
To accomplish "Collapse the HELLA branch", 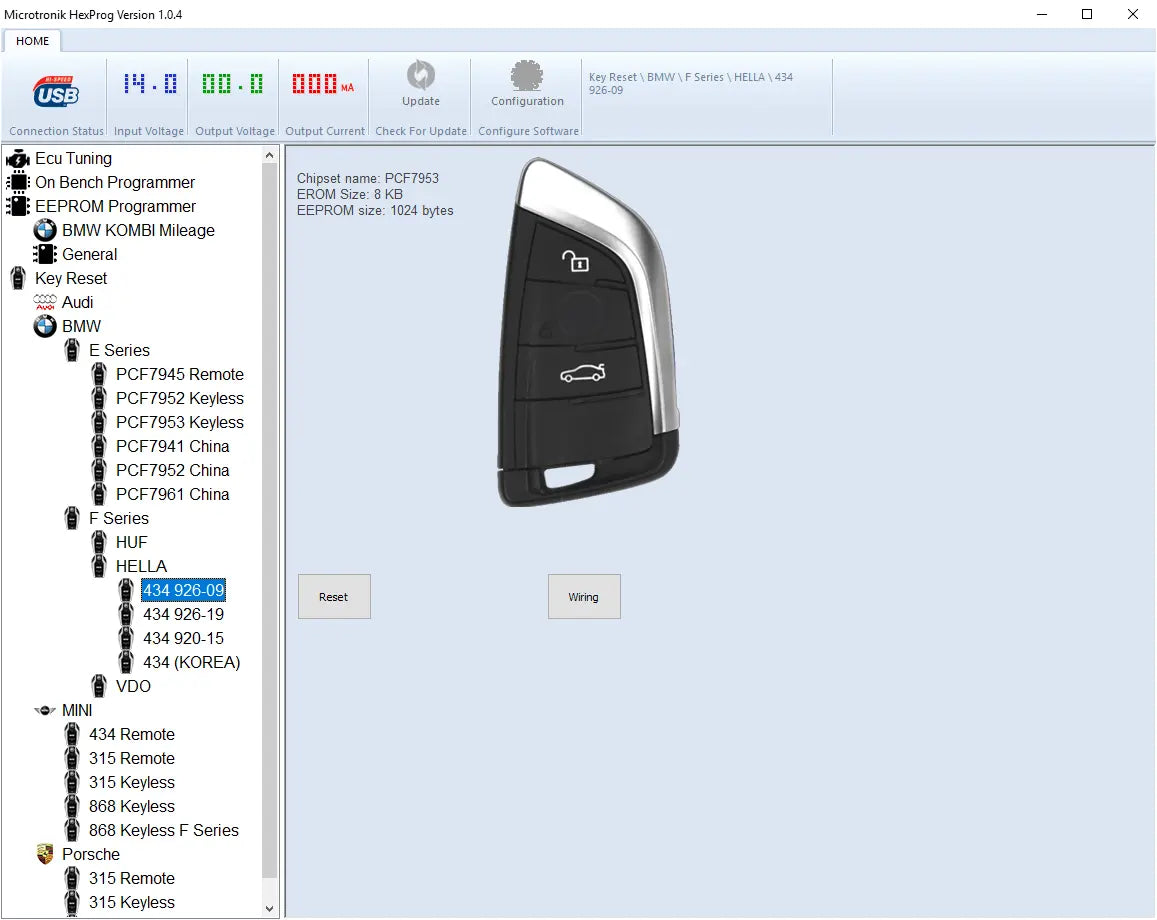I will pos(97,566).
